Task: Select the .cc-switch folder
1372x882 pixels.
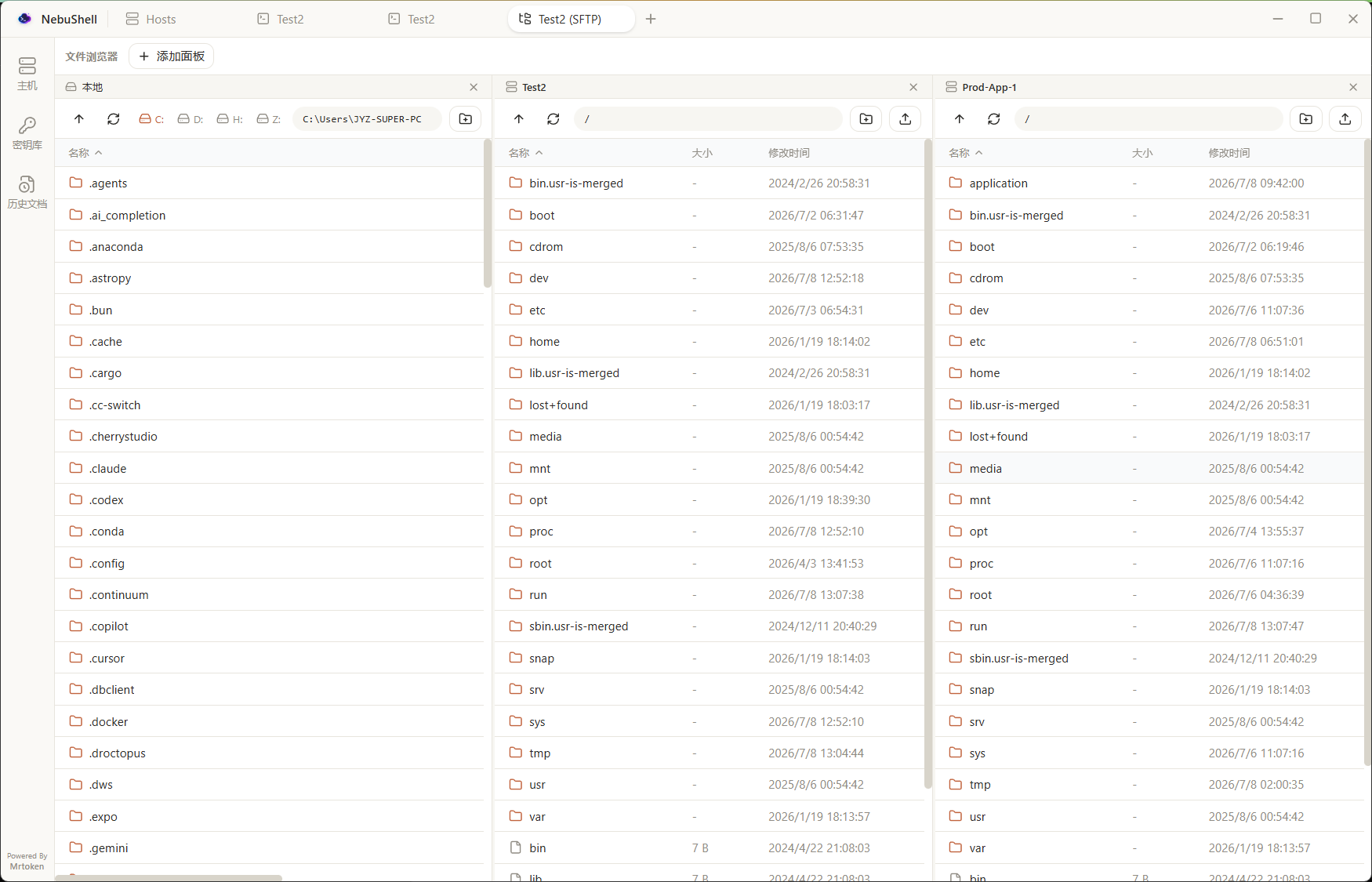Action: click(270, 405)
